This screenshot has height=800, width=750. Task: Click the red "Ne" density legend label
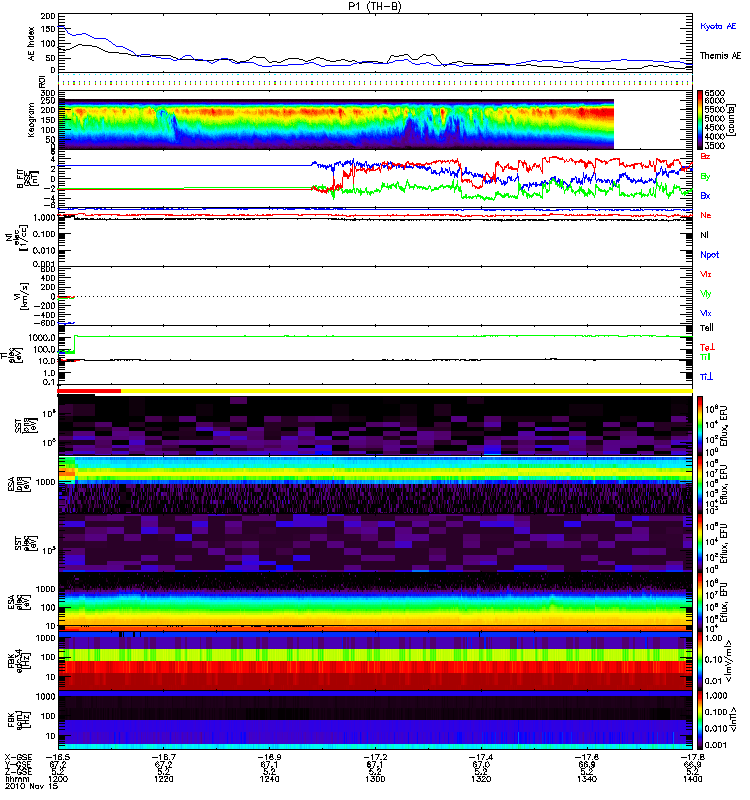click(x=705, y=215)
